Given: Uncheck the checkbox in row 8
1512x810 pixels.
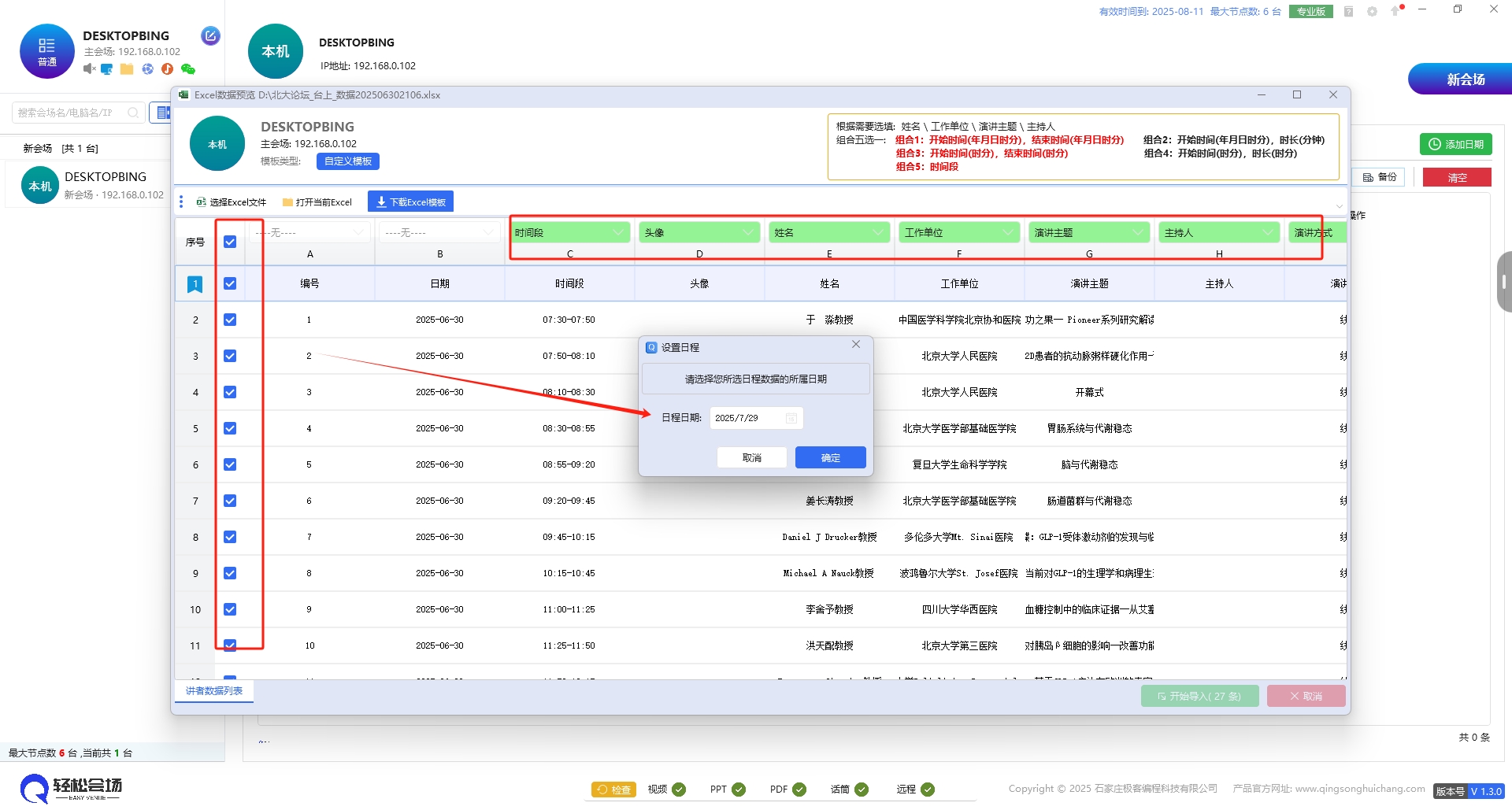Looking at the screenshot, I should point(230,537).
